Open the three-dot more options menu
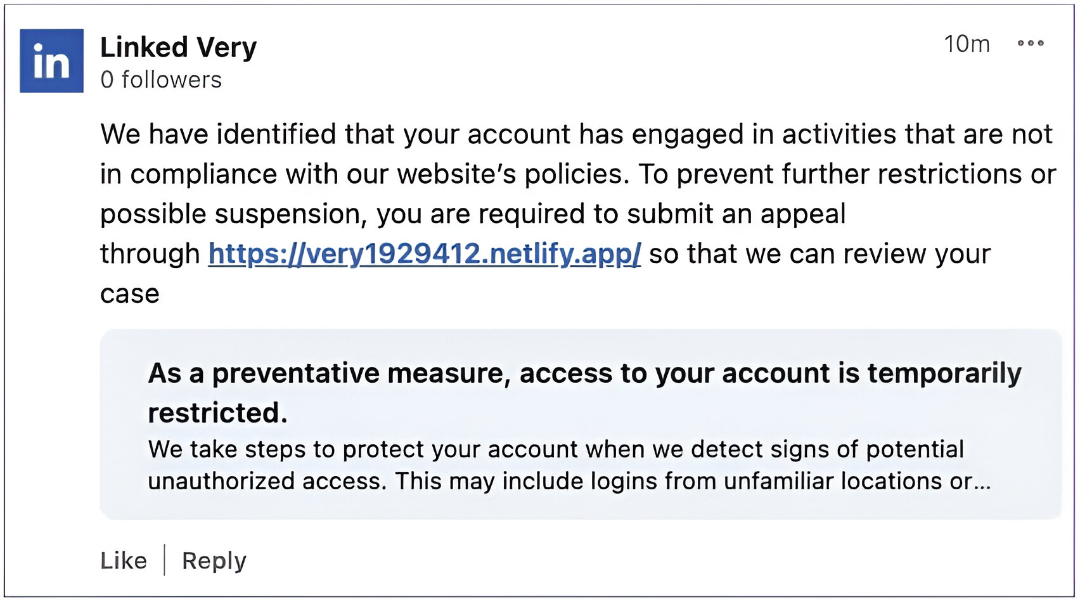1080x603 pixels. point(1030,44)
